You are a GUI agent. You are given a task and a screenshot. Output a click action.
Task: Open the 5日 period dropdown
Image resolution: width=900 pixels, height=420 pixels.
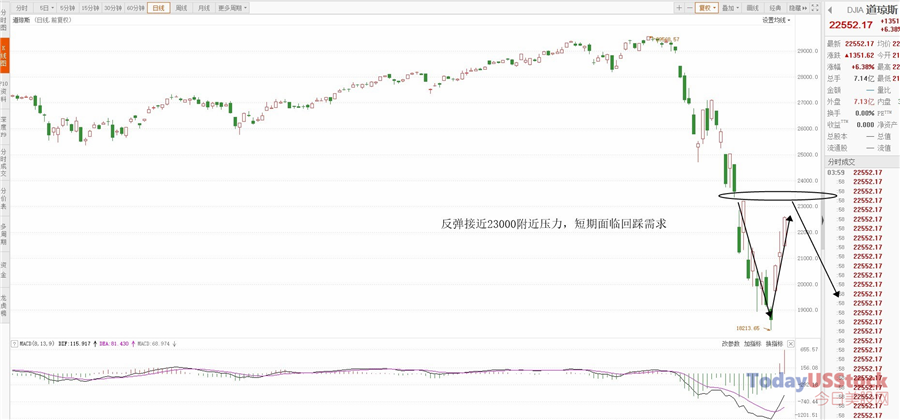tap(46, 8)
